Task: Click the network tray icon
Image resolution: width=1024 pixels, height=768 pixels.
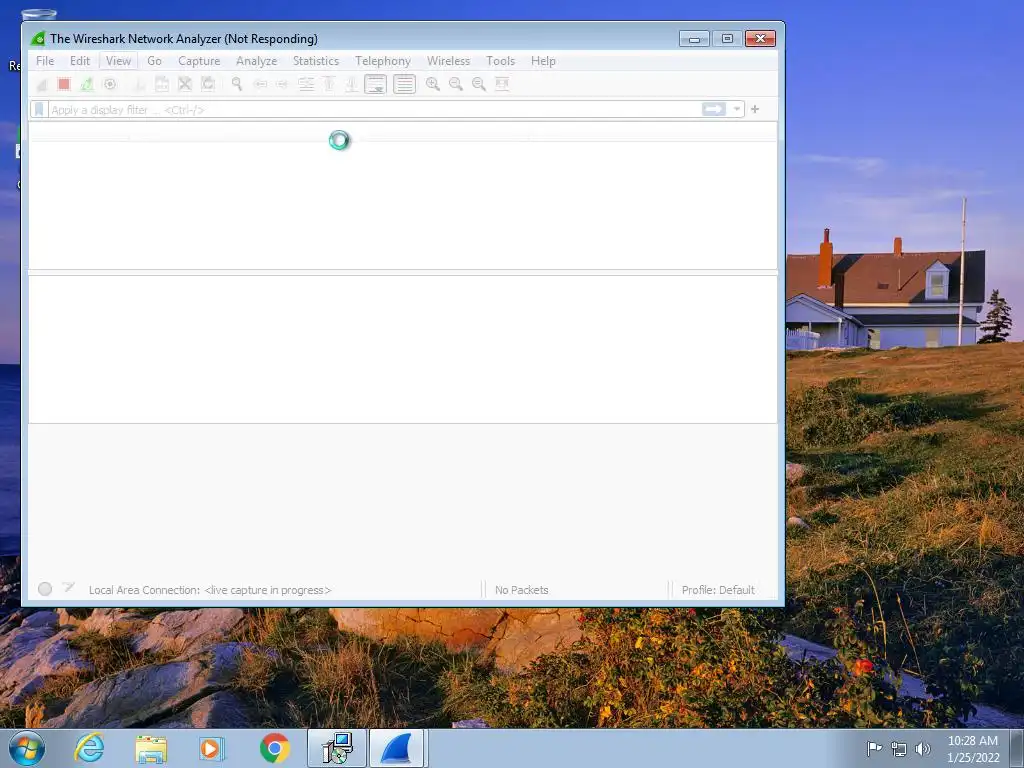Action: [x=899, y=749]
